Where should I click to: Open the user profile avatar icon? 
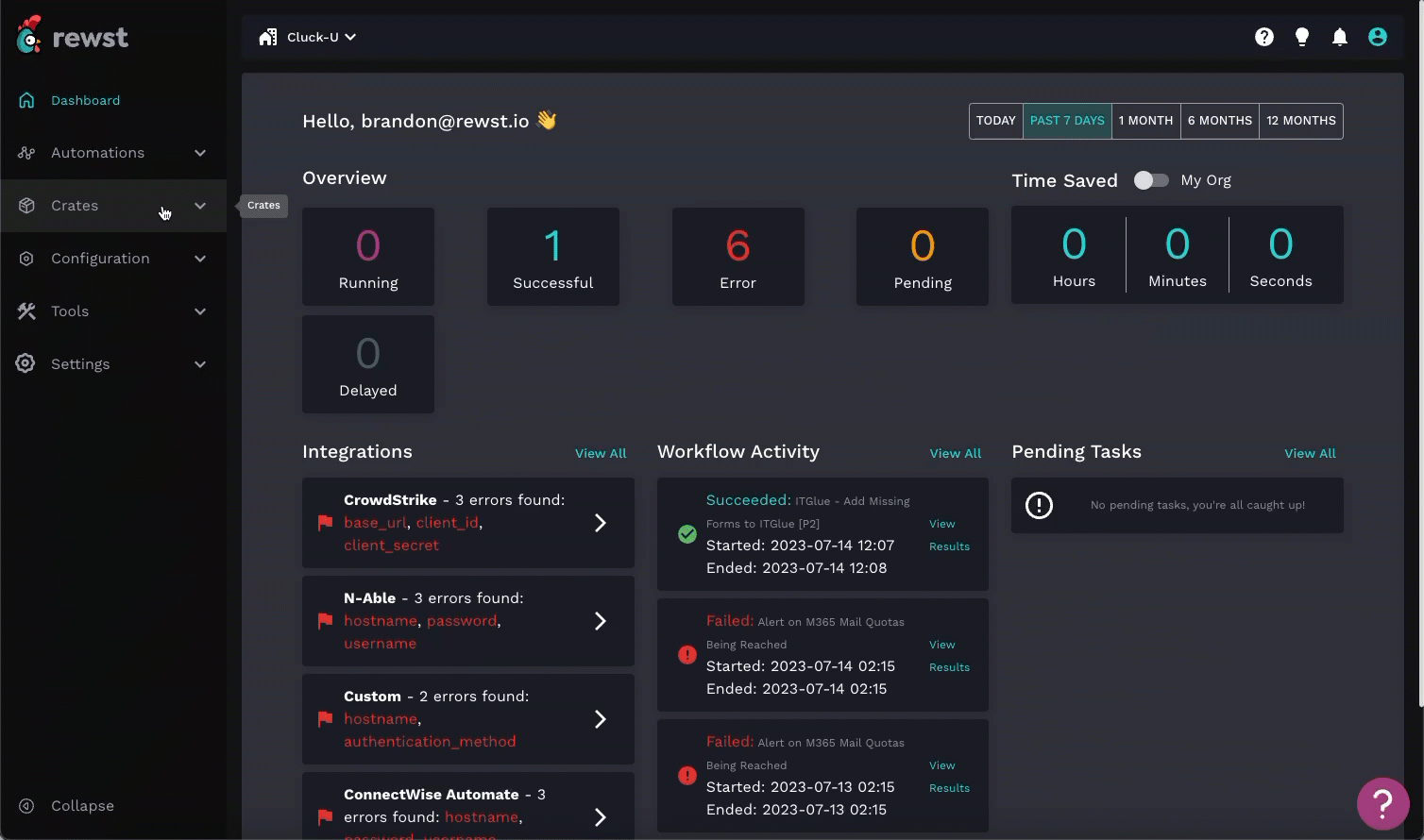[x=1378, y=37]
